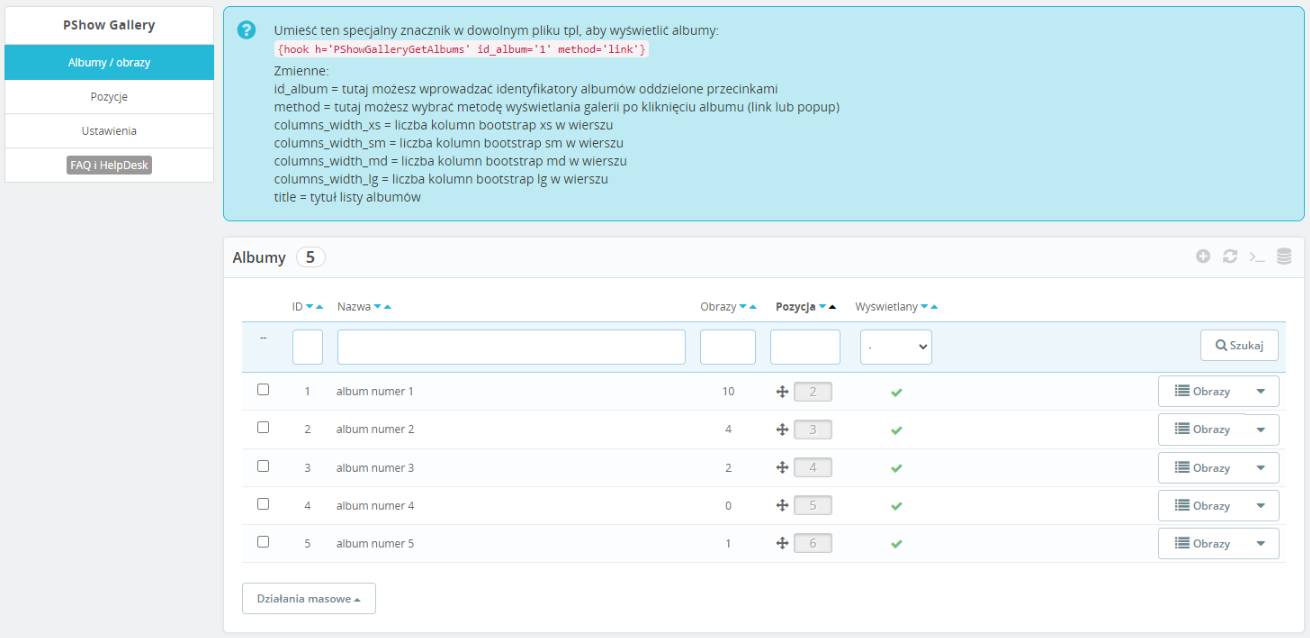Click the blue help question mark icon
The width and height of the screenshot is (1310, 638).
(x=247, y=30)
